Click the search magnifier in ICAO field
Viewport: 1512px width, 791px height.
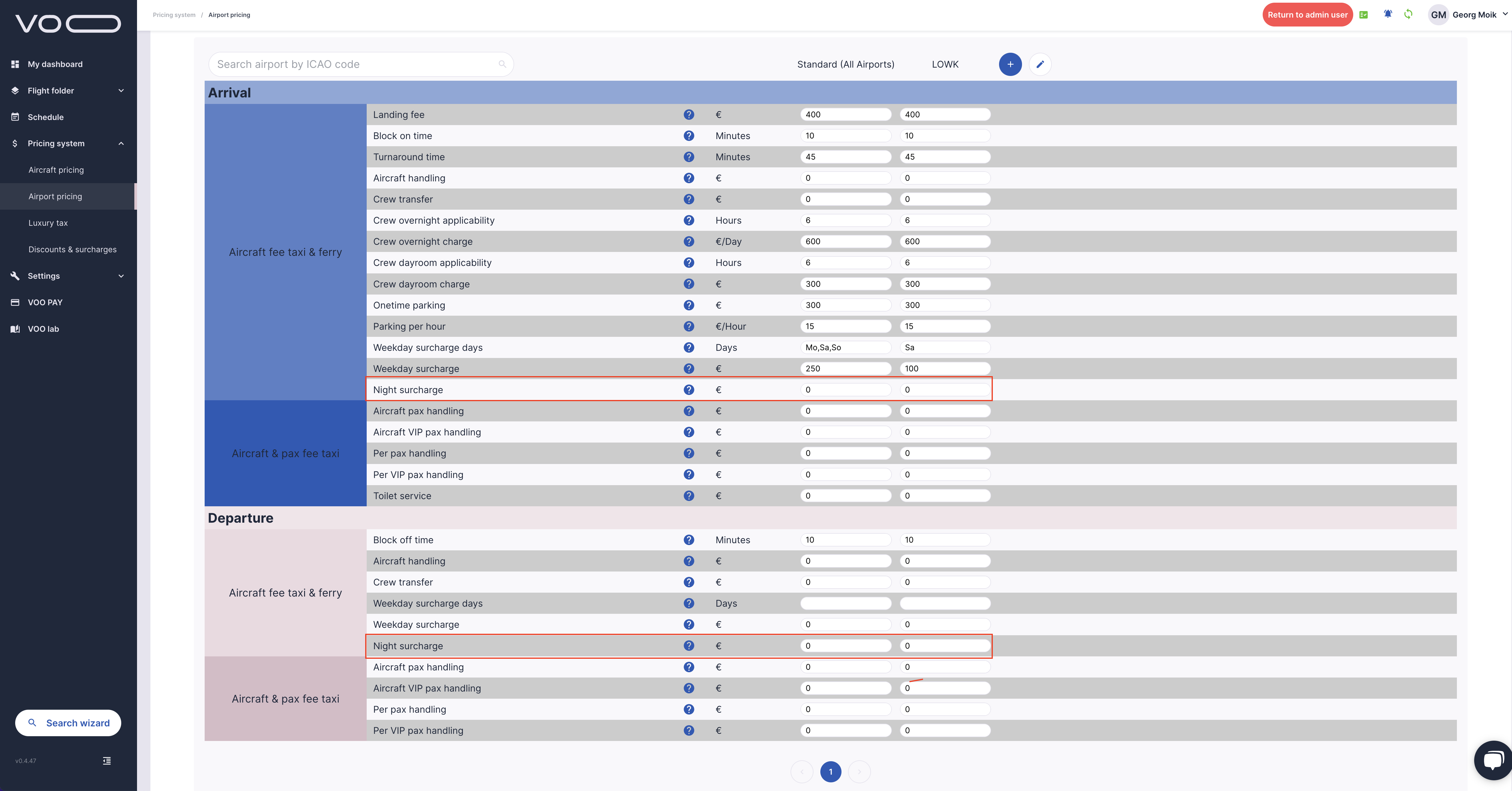[x=503, y=64]
